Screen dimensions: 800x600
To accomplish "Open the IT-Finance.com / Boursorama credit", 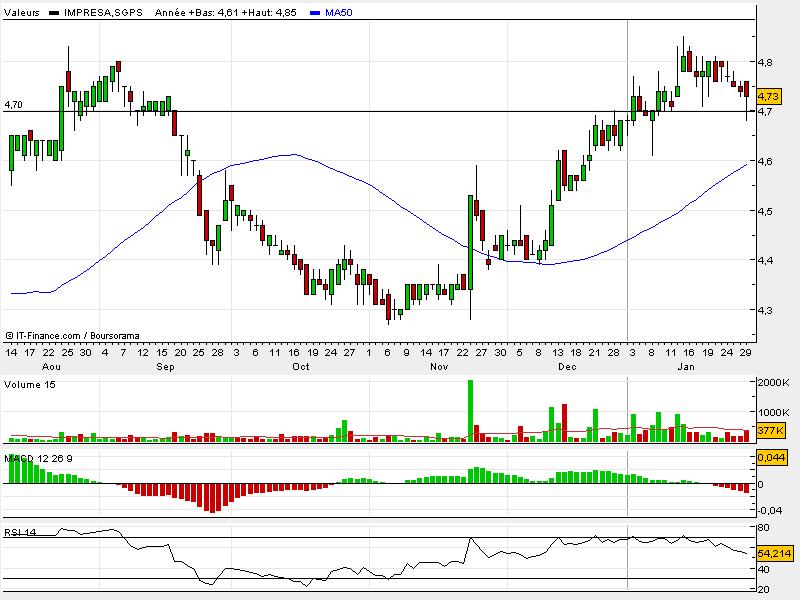I will point(72,336).
